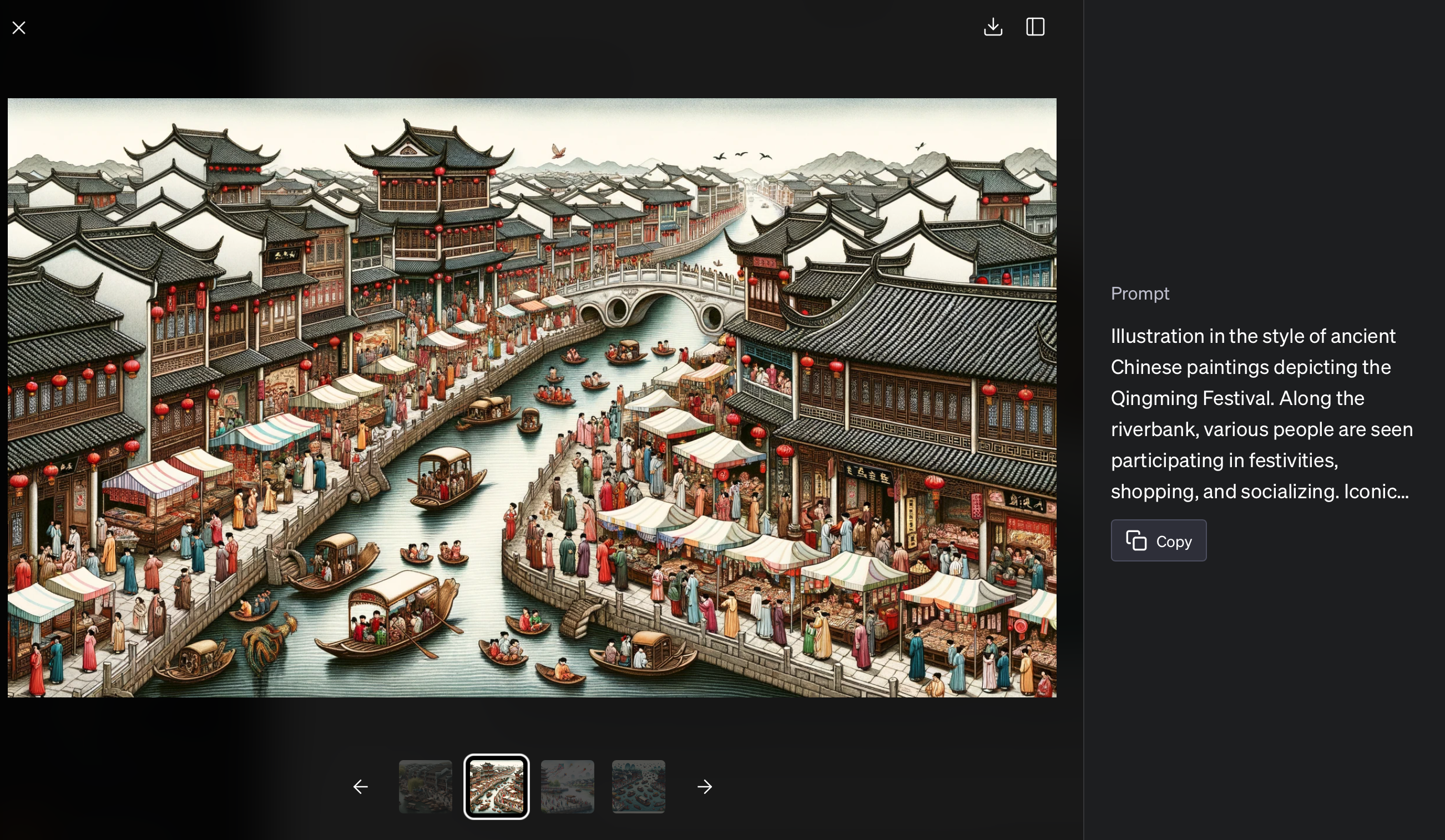This screenshot has width=1445, height=840.
Task: Close the image viewer with the X
Action: [19, 28]
